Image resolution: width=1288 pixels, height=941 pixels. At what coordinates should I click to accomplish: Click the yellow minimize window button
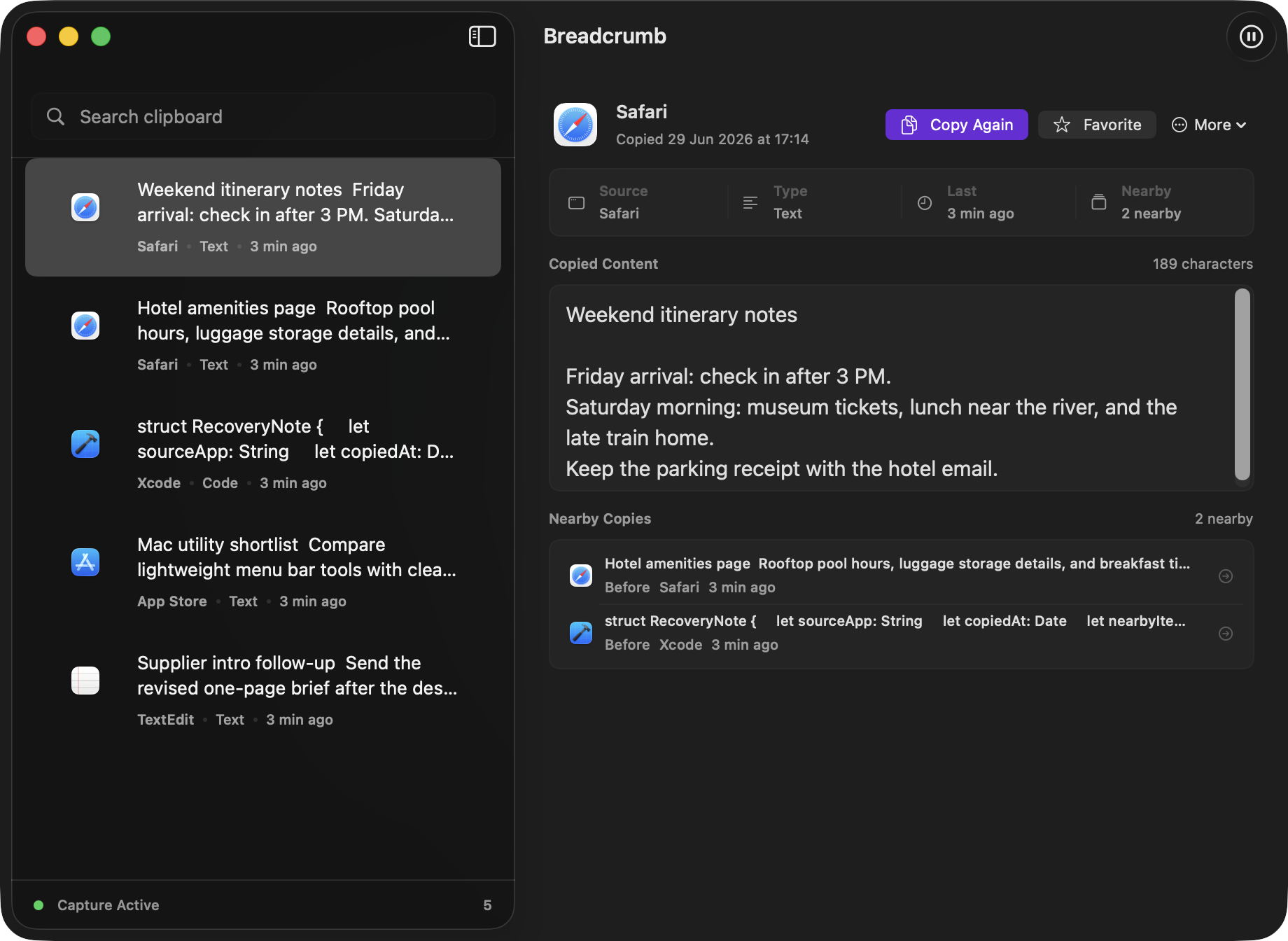click(x=69, y=36)
